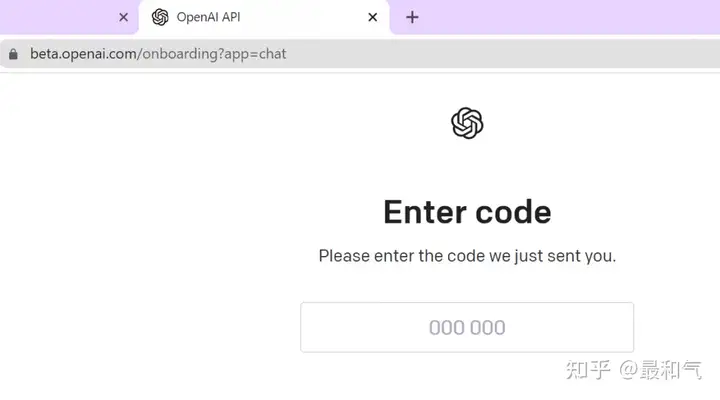
Task: Click the word 'code' in the heading
Action: click(x=513, y=212)
